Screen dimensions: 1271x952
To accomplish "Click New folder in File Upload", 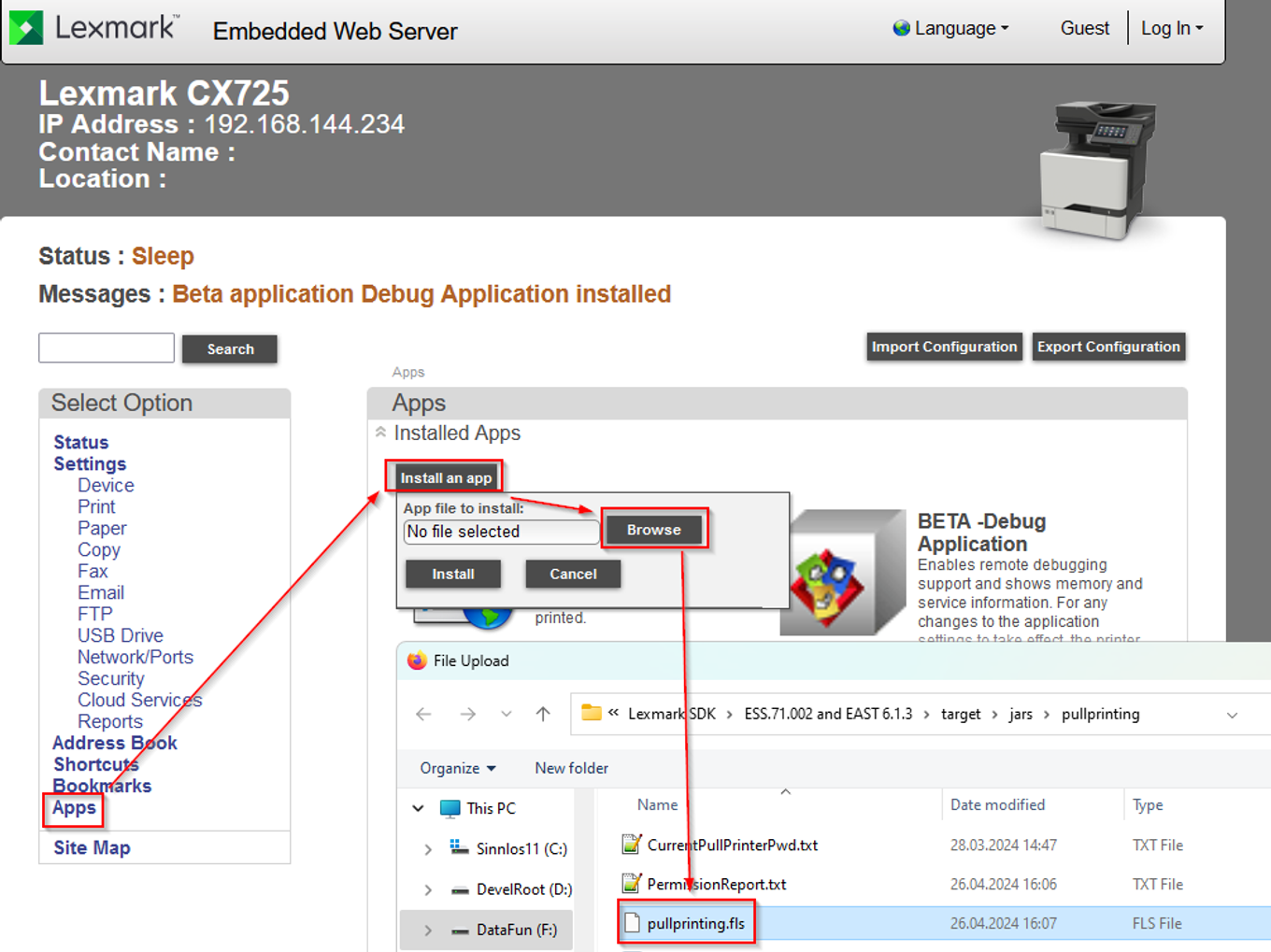I will coord(571,768).
